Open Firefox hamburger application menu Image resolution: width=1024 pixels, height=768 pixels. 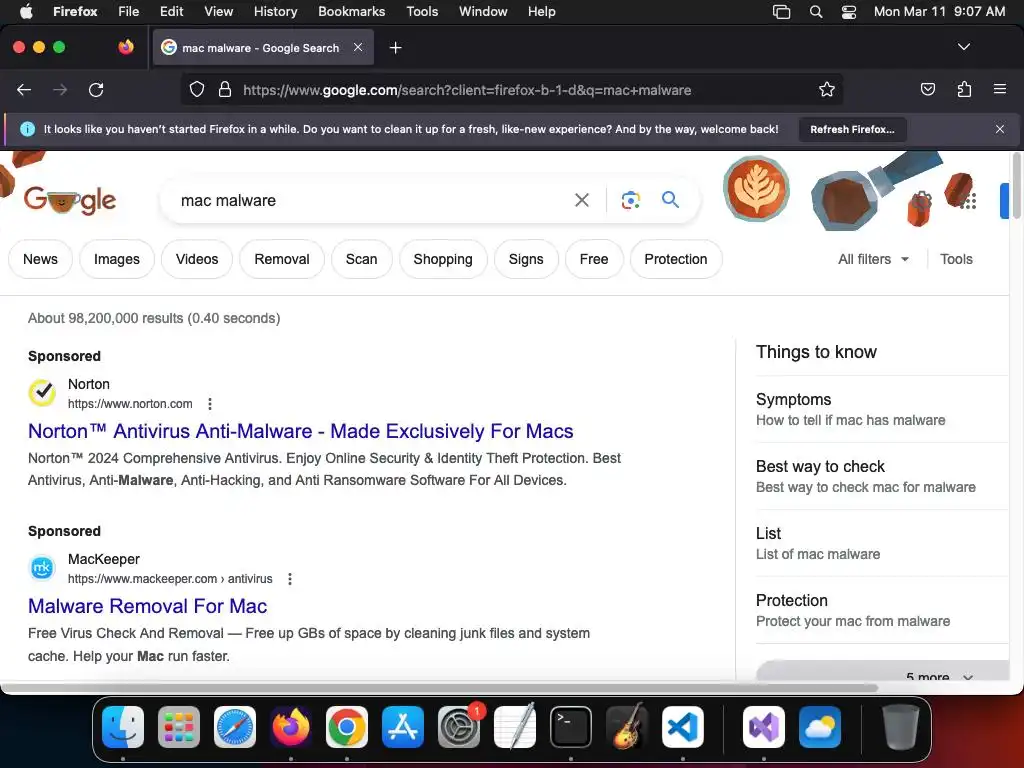(999, 89)
